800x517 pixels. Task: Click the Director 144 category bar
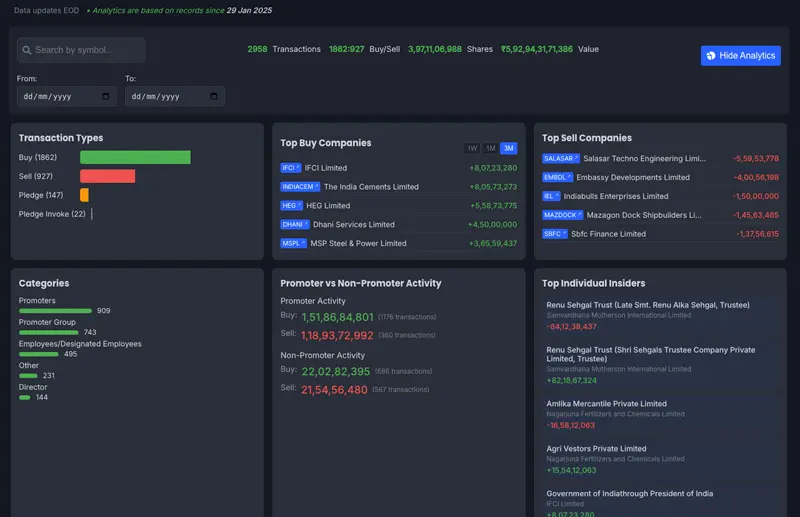point(24,398)
